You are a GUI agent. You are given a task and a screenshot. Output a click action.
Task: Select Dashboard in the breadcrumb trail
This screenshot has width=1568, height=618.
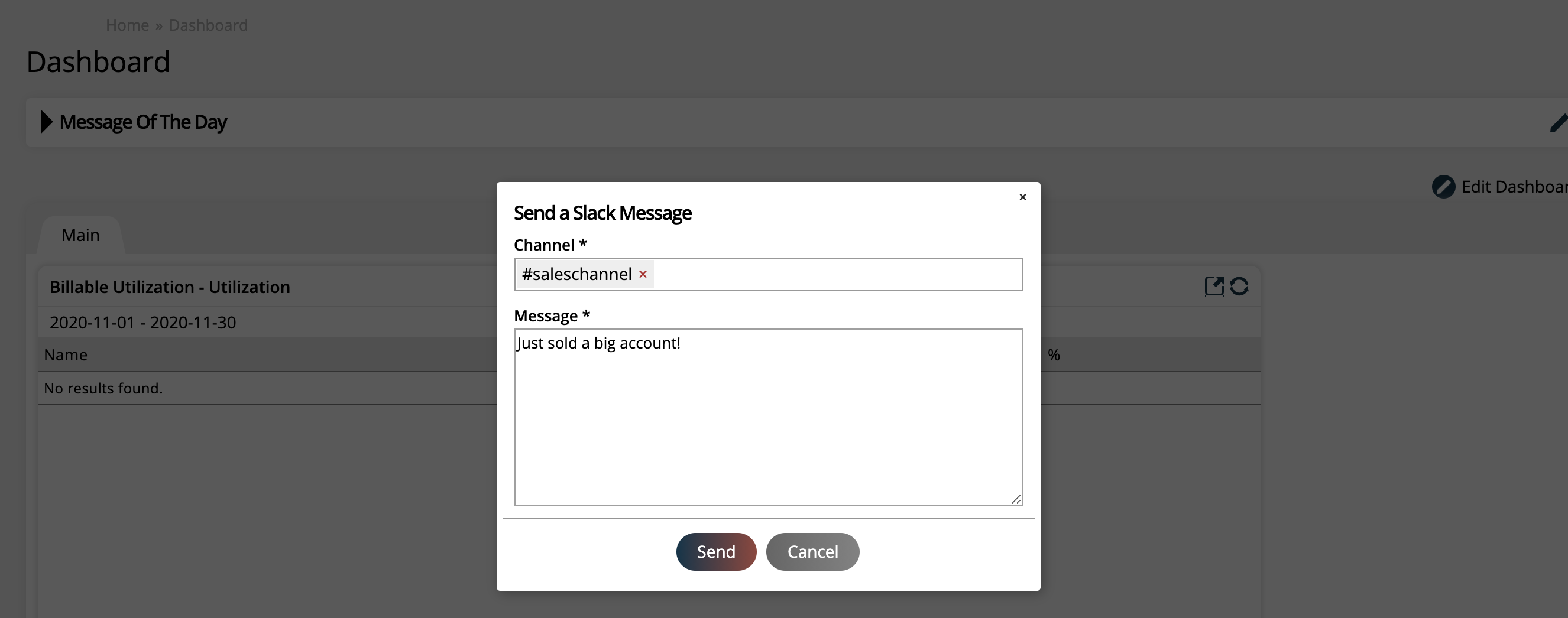tap(208, 25)
